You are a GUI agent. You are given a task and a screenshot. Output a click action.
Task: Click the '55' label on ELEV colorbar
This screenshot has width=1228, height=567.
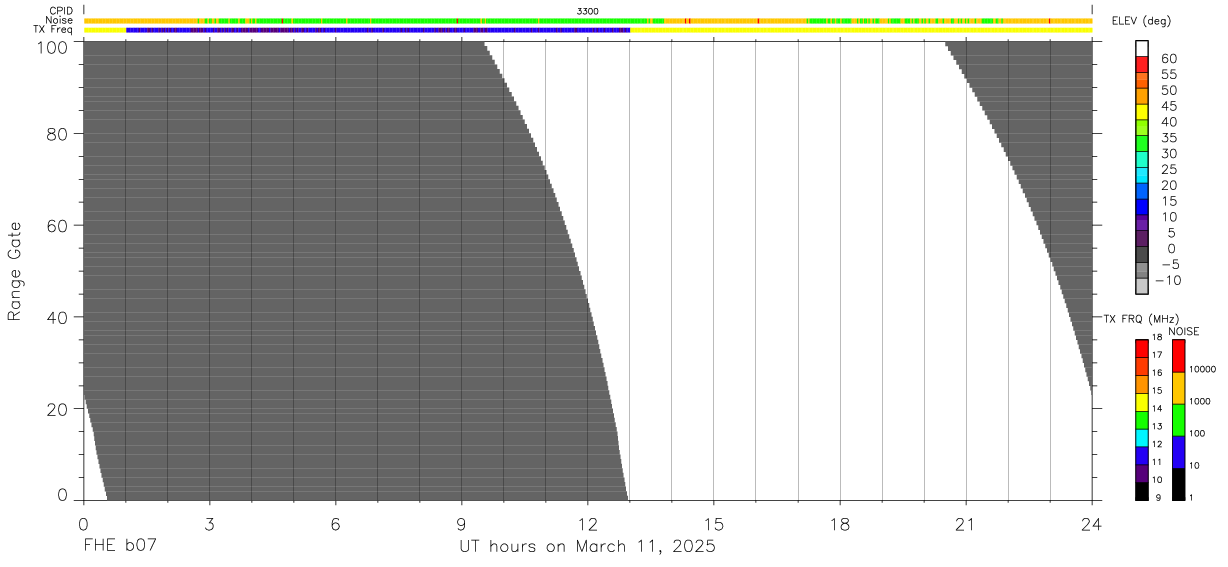(x=1168, y=75)
